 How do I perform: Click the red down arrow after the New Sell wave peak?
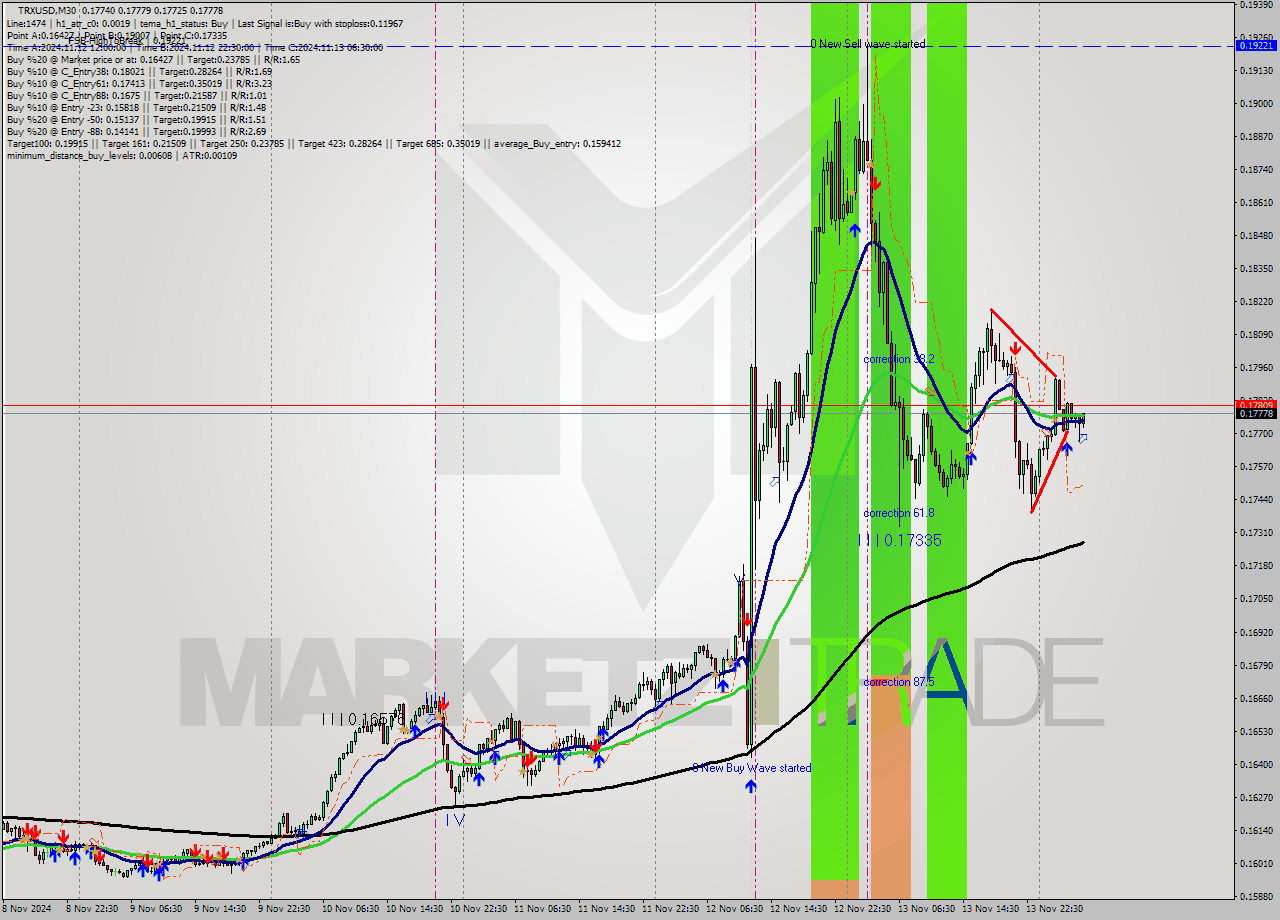pos(875,183)
